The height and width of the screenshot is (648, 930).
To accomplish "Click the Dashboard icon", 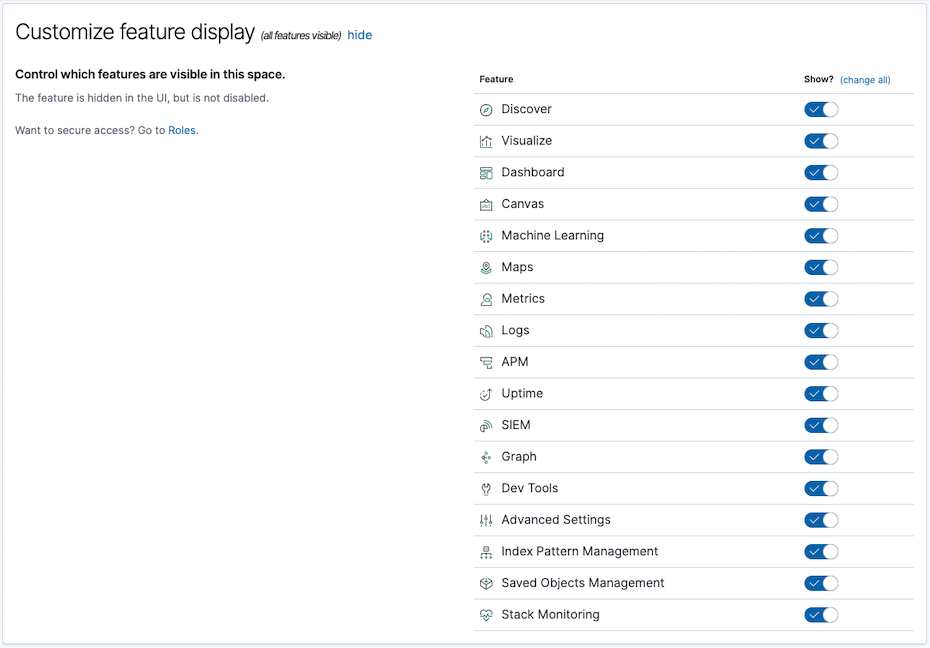I will 486,173.
